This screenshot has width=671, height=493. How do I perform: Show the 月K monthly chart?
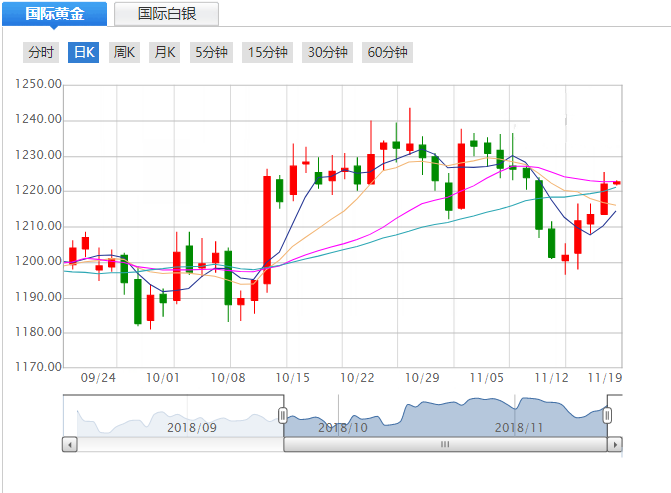click(163, 52)
